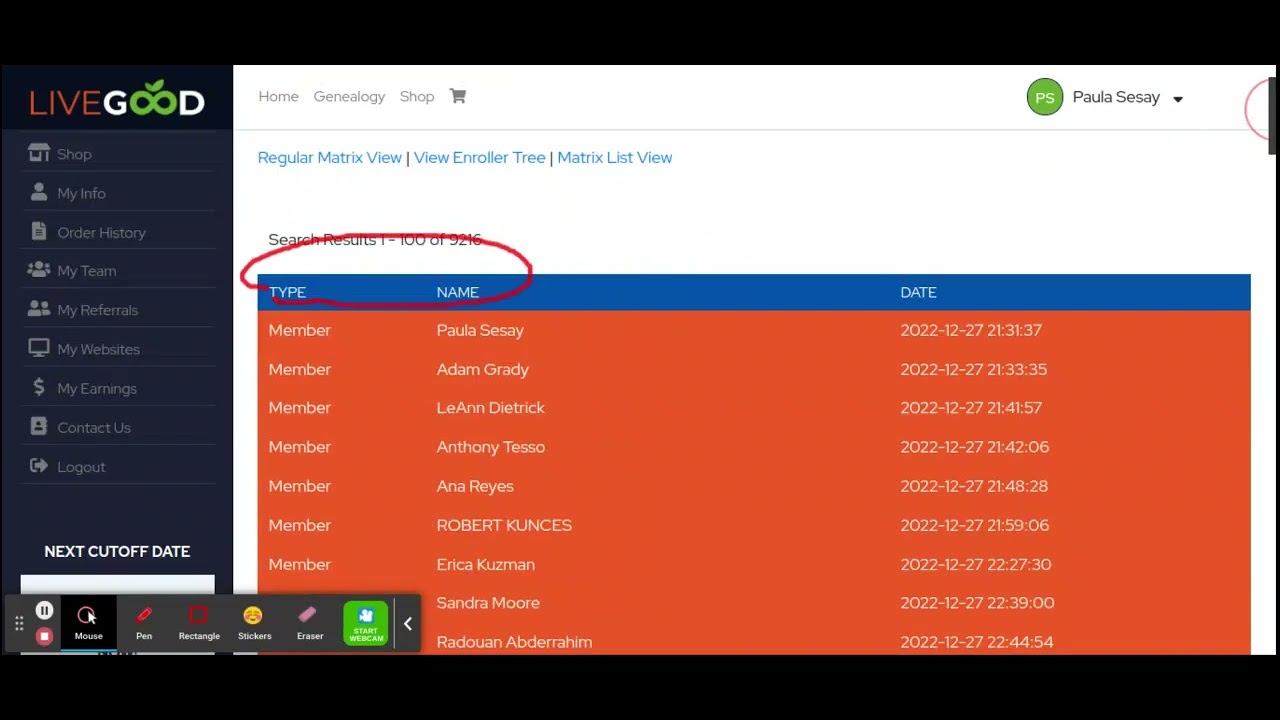Click the Logout arrow icon
1280x720 pixels.
click(x=39, y=465)
